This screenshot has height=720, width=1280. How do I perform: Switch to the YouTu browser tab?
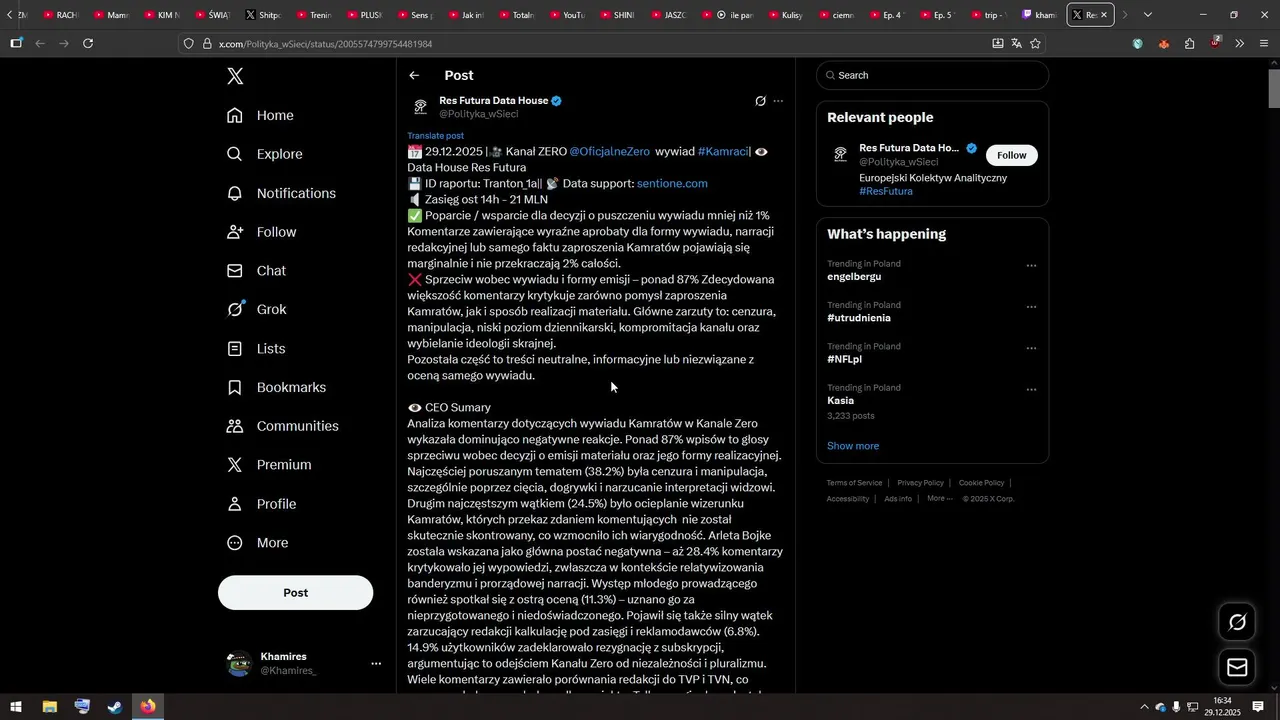click(565, 15)
